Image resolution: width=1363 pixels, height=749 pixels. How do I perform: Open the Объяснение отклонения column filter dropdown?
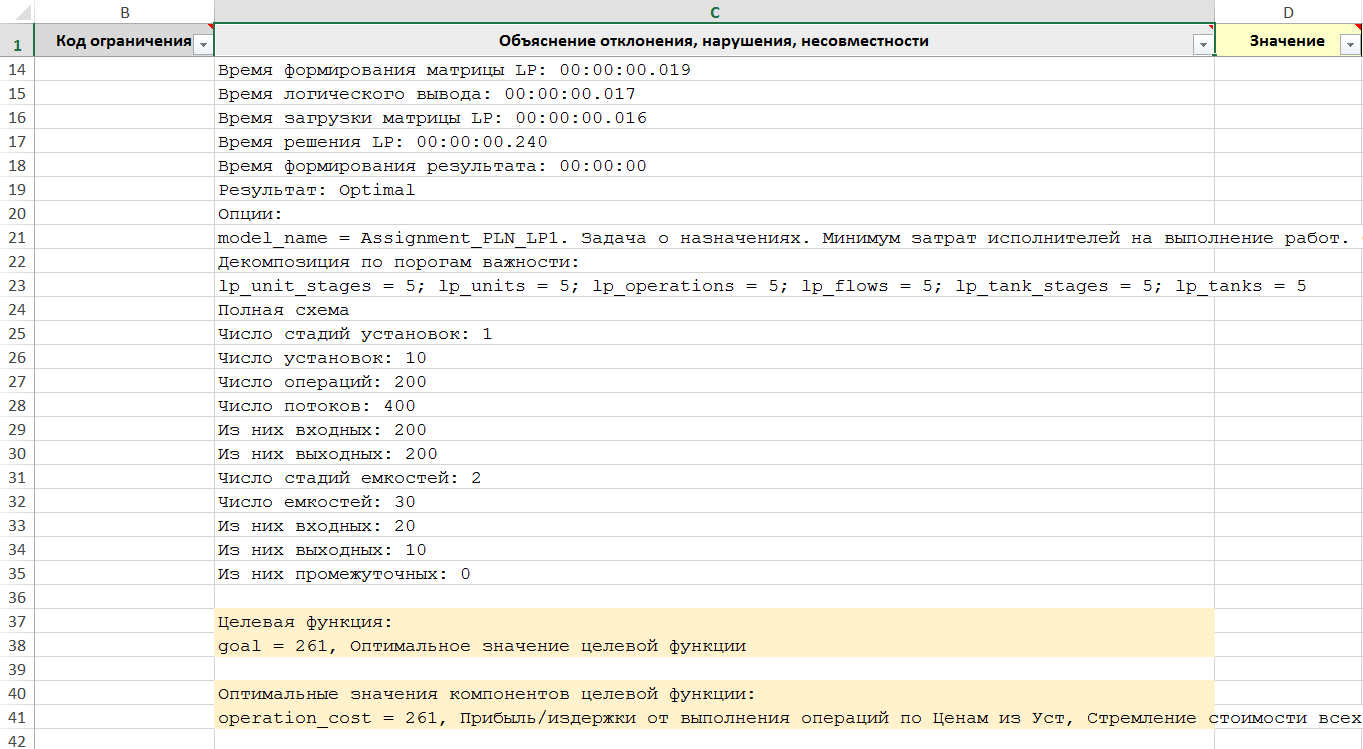1201,44
